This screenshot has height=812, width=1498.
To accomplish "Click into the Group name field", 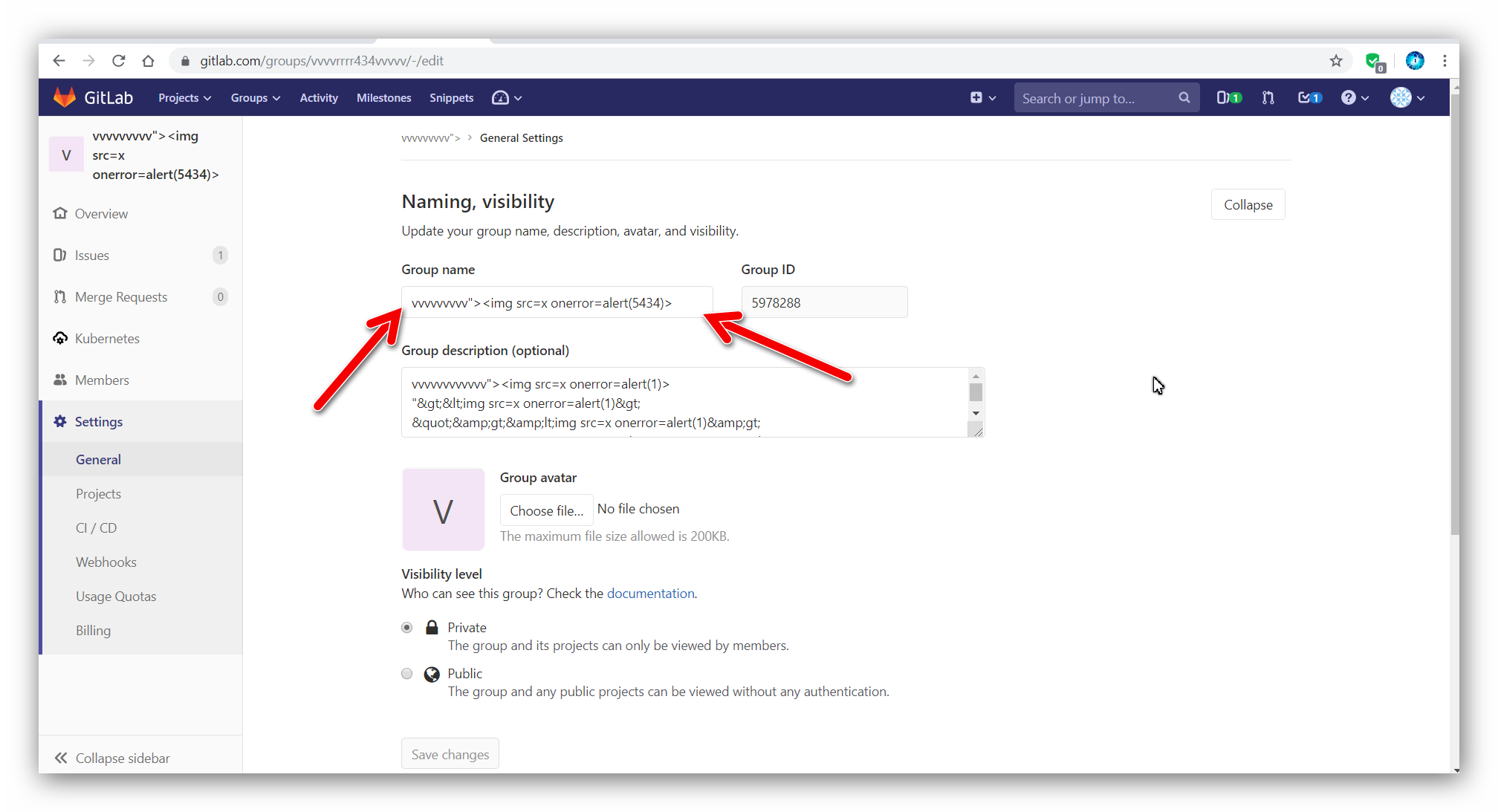I will 557,303.
